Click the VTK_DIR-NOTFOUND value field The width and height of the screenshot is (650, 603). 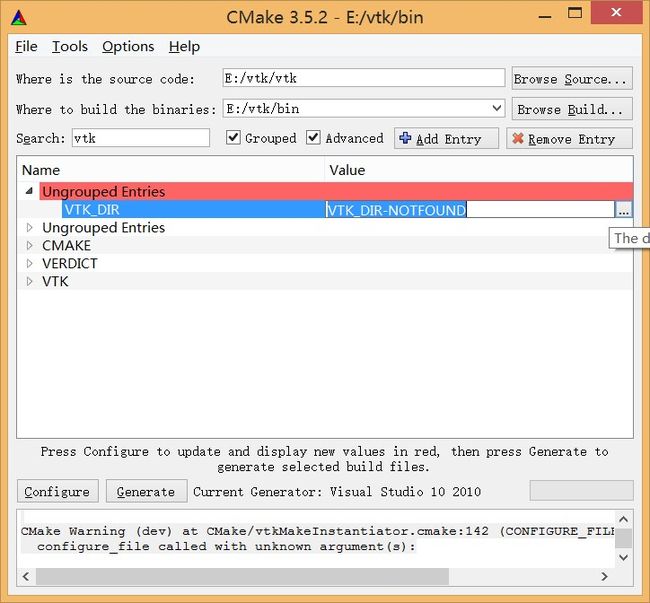pos(469,210)
